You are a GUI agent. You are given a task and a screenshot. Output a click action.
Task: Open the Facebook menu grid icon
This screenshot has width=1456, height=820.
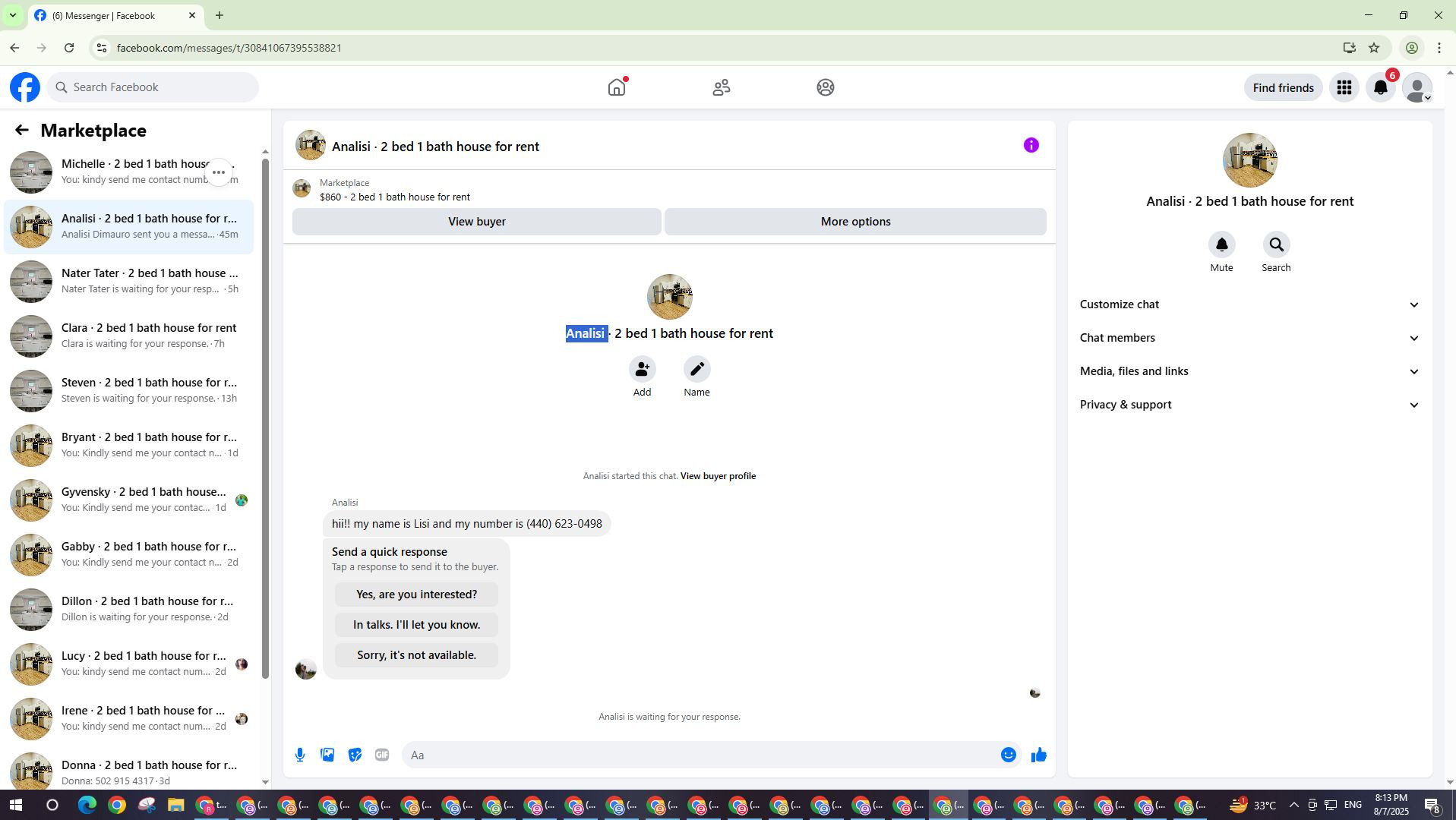click(x=1344, y=87)
